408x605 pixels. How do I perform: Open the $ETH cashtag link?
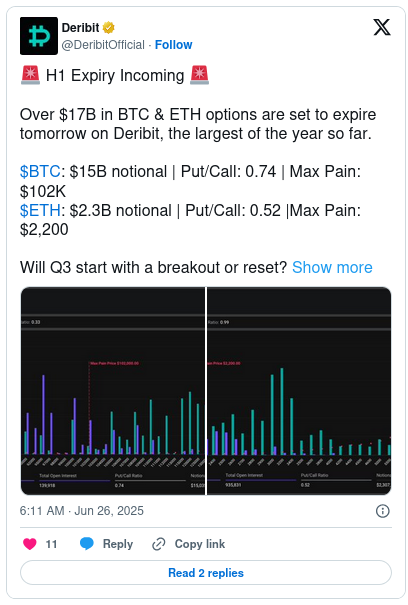coord(40,211)
